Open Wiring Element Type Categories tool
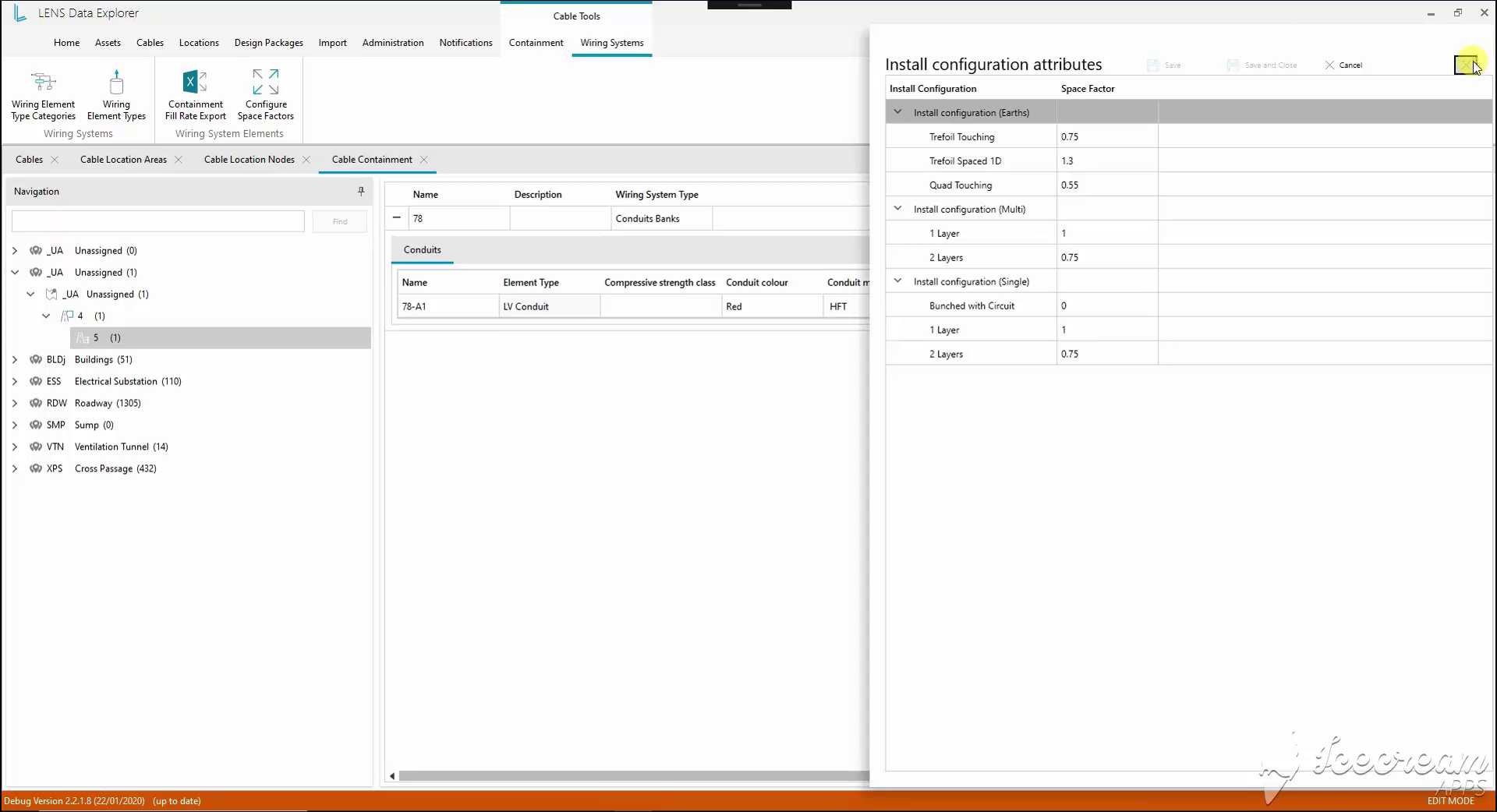1497x812 pixels. tap(44, 95)
